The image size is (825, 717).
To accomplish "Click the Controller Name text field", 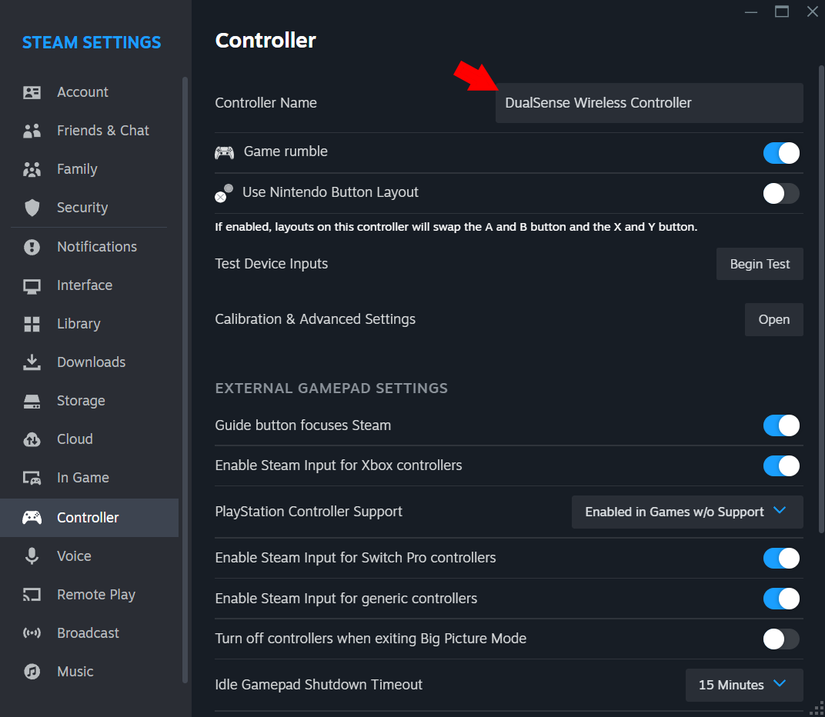I will pyautogui.click(x=648, y=103).
